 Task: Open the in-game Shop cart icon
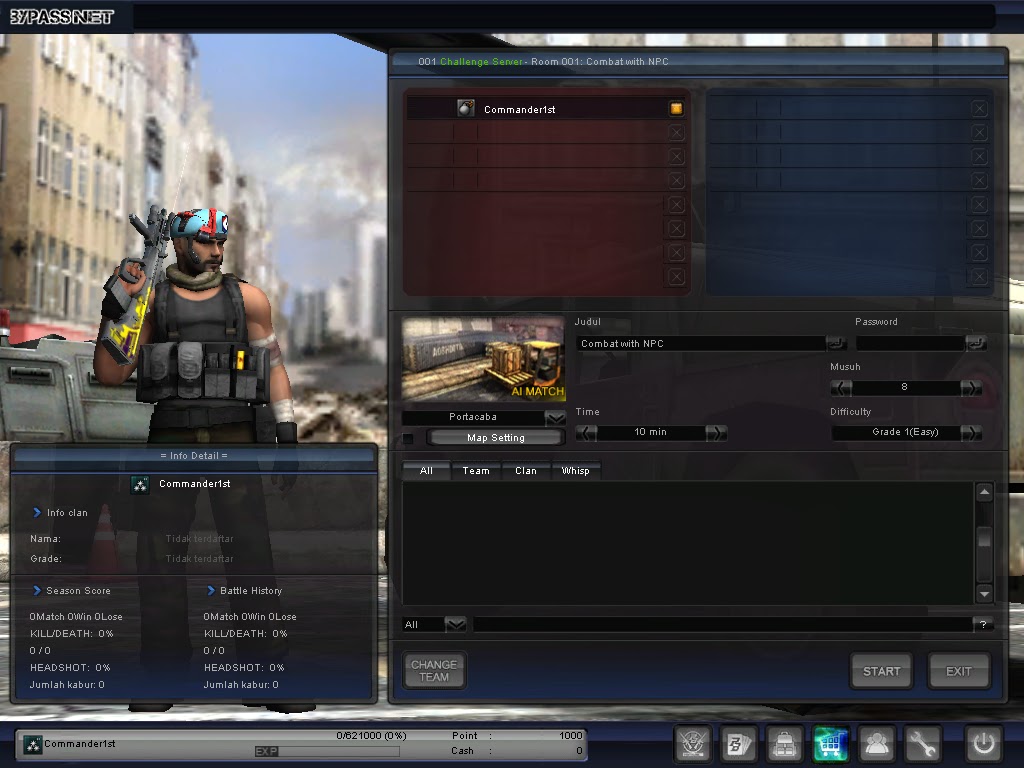(x=830, y=744)
